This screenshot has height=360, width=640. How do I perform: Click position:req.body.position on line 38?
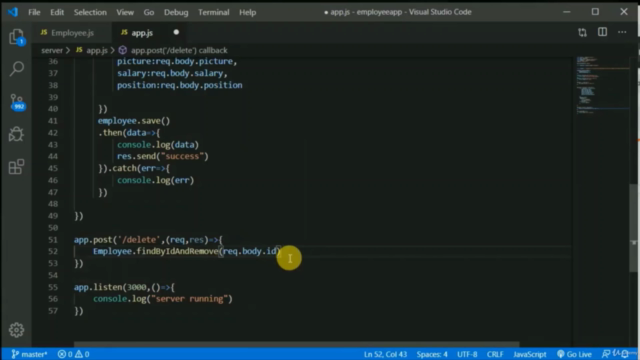coord(180,85)
